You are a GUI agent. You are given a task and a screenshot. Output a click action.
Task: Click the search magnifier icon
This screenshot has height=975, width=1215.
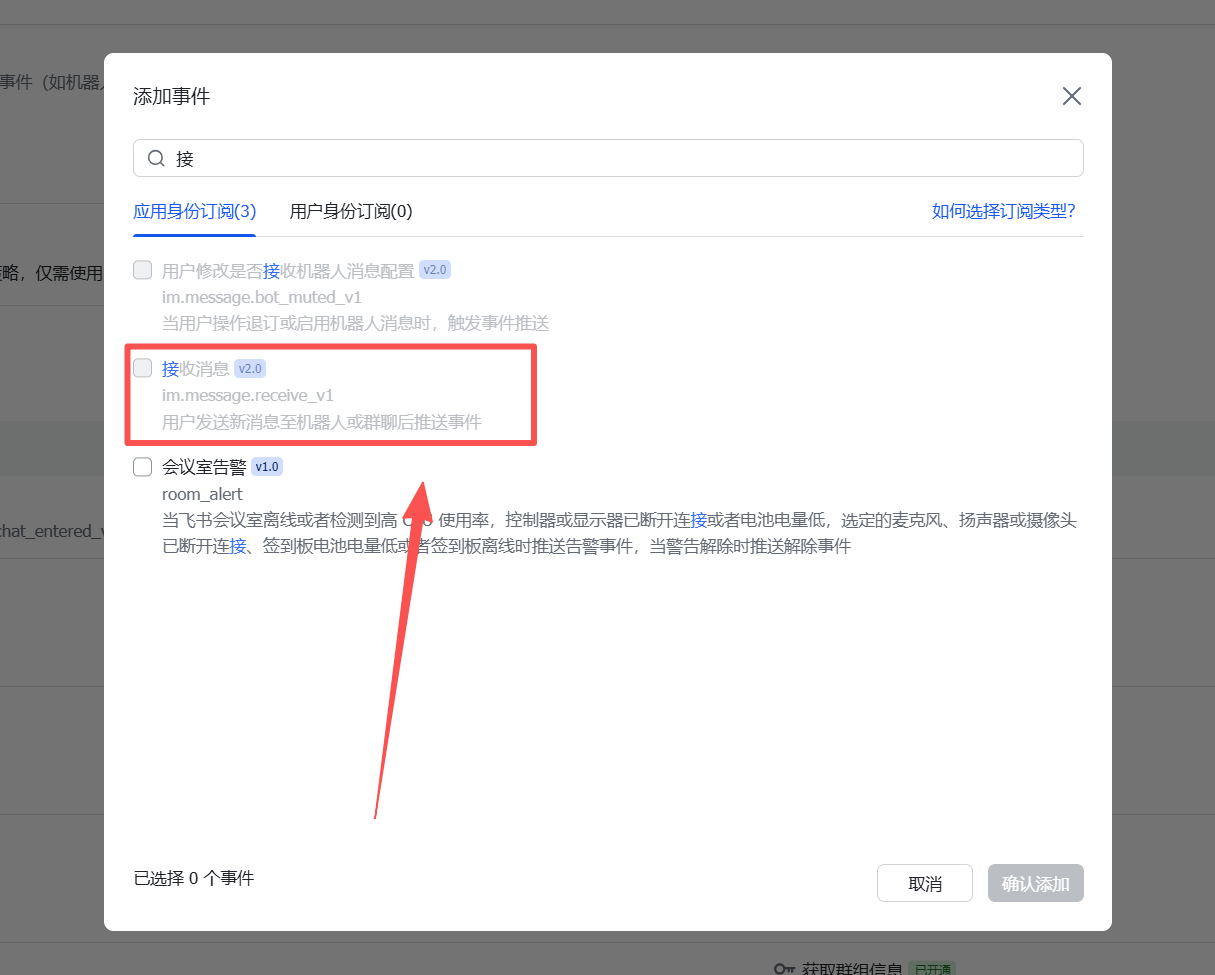pos(156,158)
